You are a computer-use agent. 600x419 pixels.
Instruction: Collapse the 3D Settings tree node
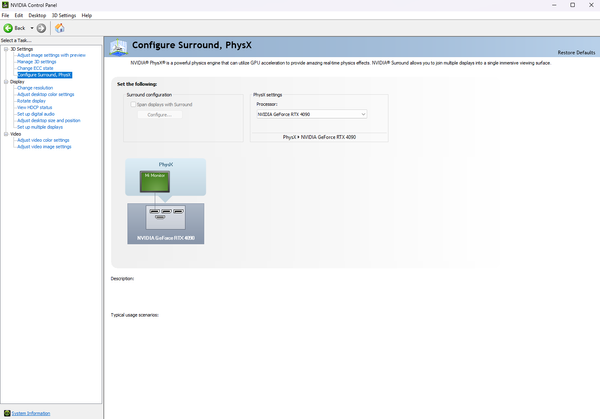(5, 48)
